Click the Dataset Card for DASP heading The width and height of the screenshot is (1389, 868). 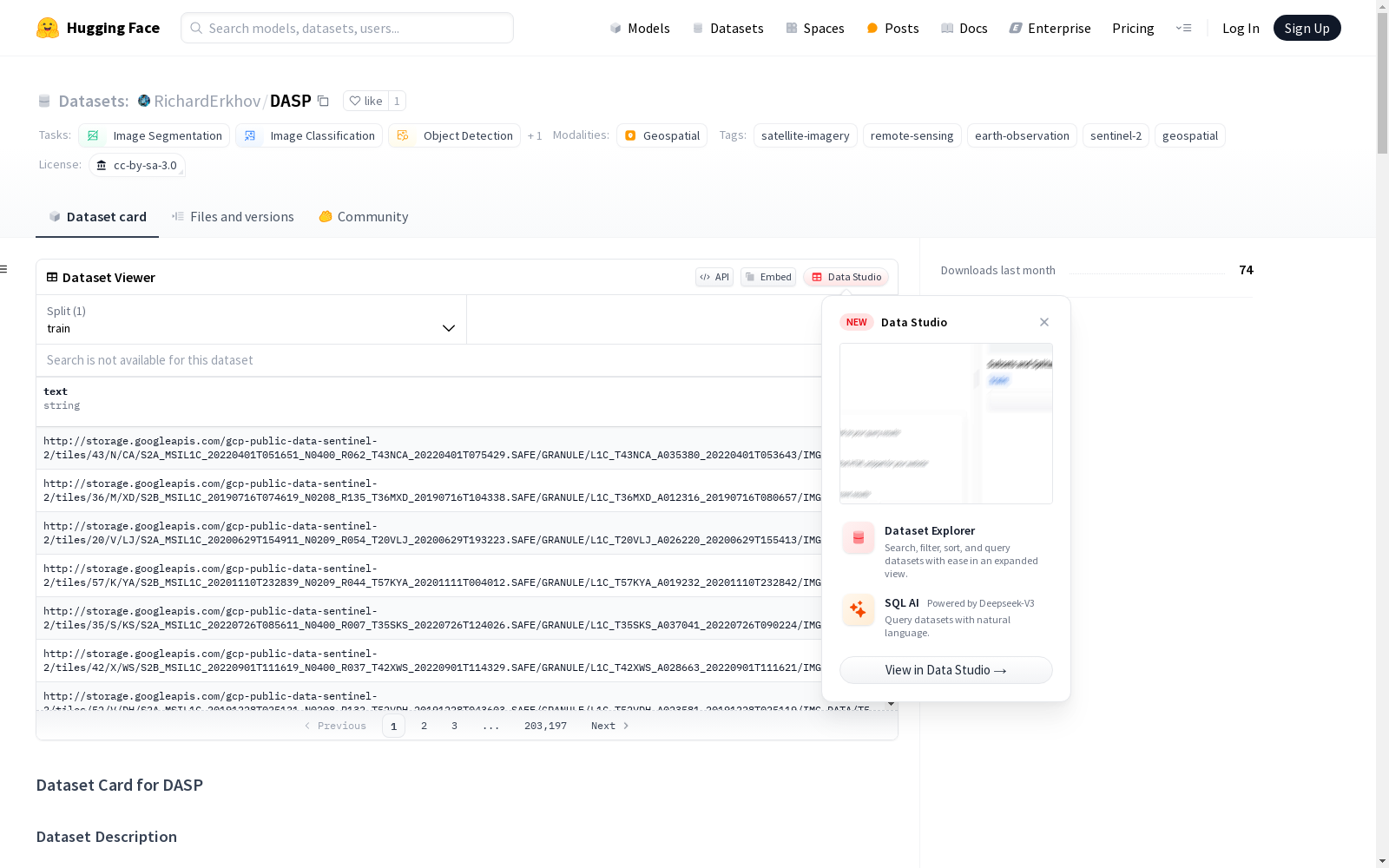click(120, 785)
